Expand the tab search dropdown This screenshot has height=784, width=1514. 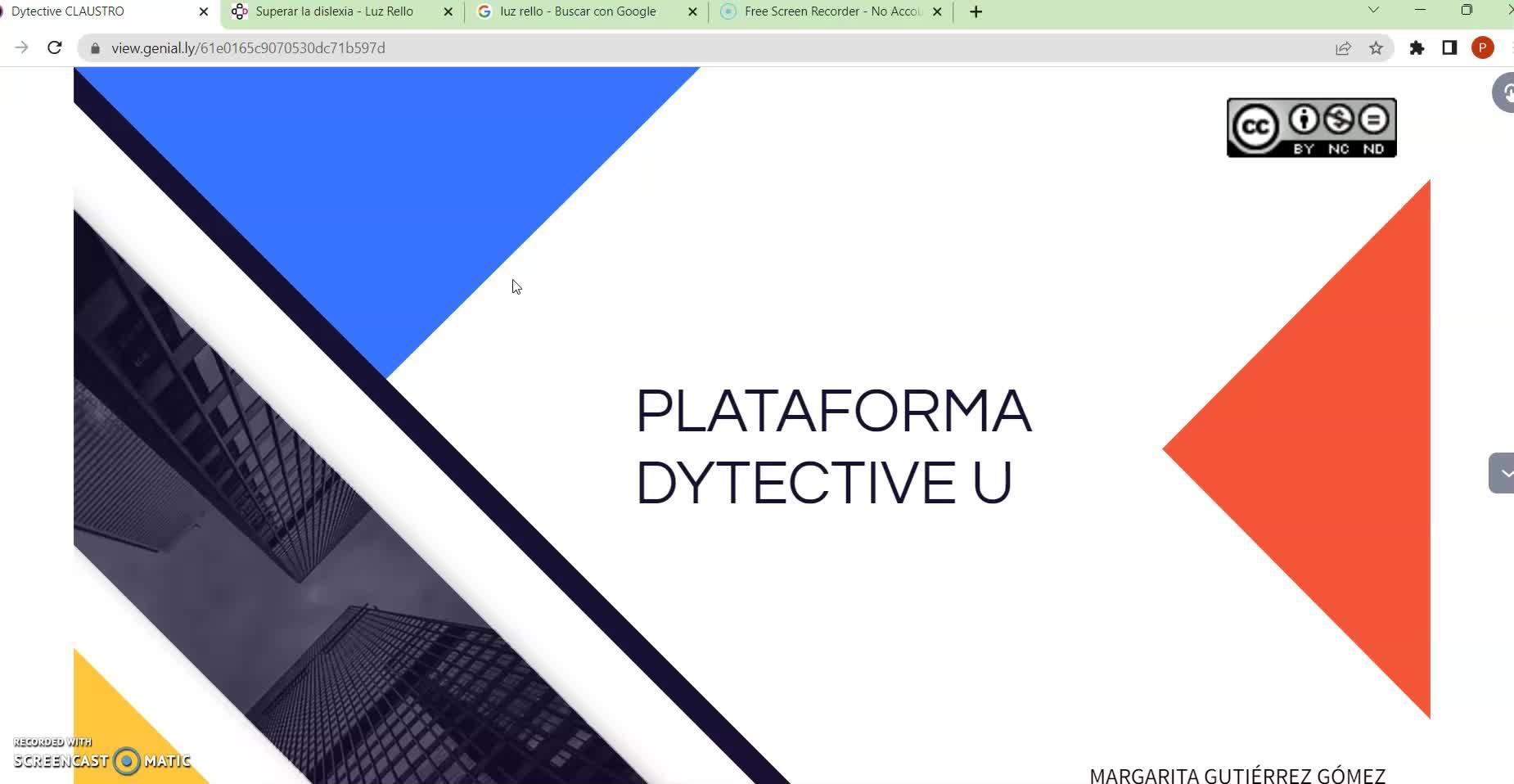tap(1373, 11)
